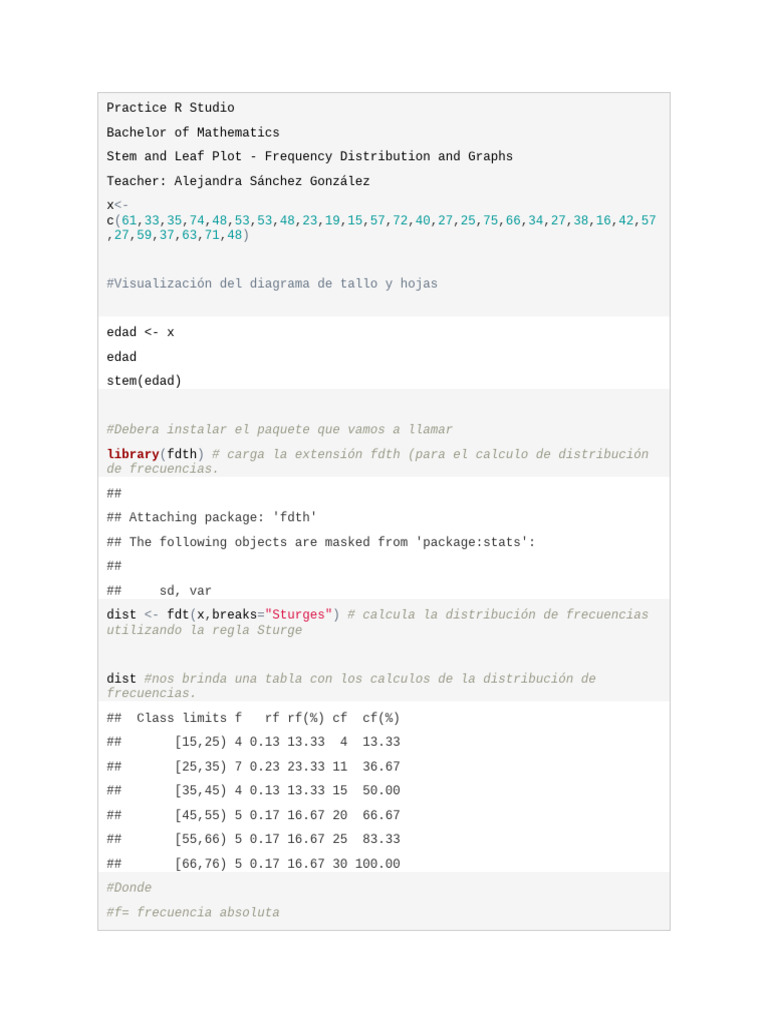The width and height of the screenshot is (768, 1024).
Task: Click the 'Bachelor of Mathematics' line
Action: [193, 132]
